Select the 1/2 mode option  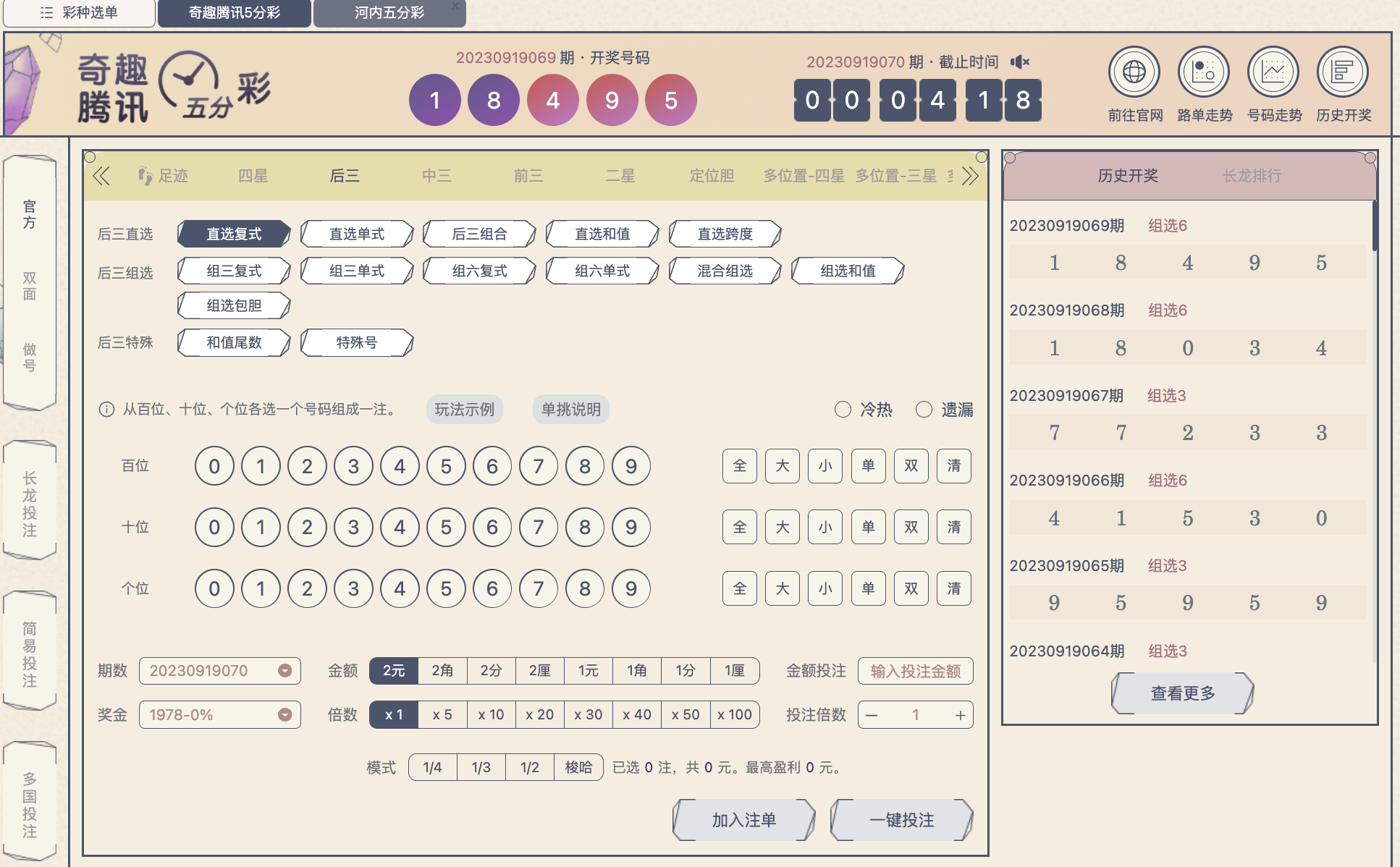(530, 767)
